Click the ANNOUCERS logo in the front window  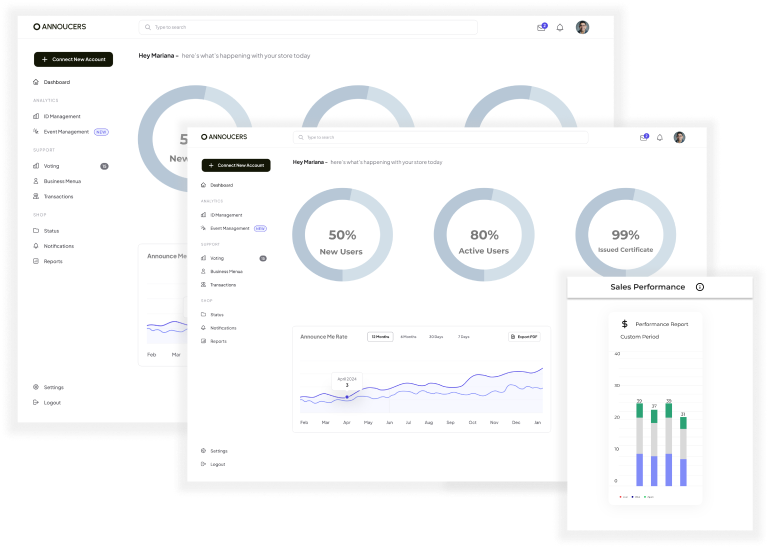click(224, 136)
